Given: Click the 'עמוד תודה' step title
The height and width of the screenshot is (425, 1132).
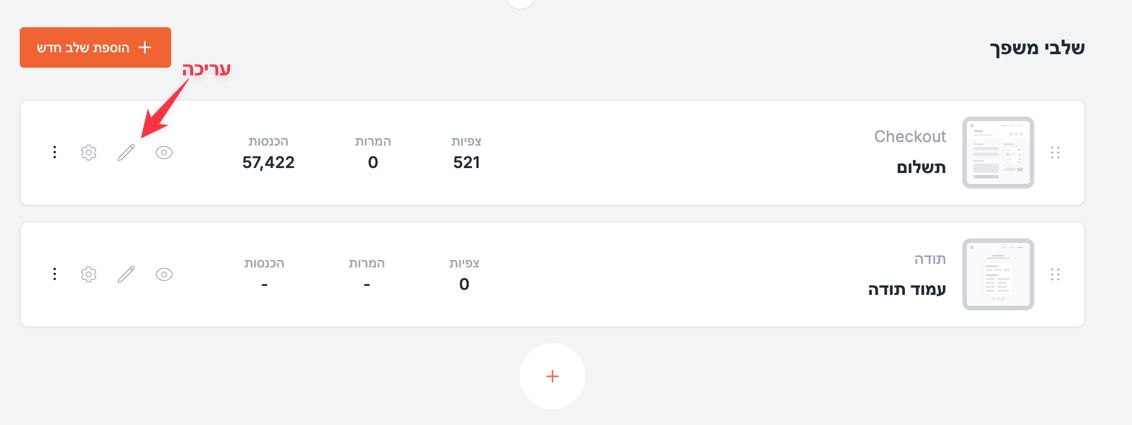Looking at the screenshot, I should [907, 290].
